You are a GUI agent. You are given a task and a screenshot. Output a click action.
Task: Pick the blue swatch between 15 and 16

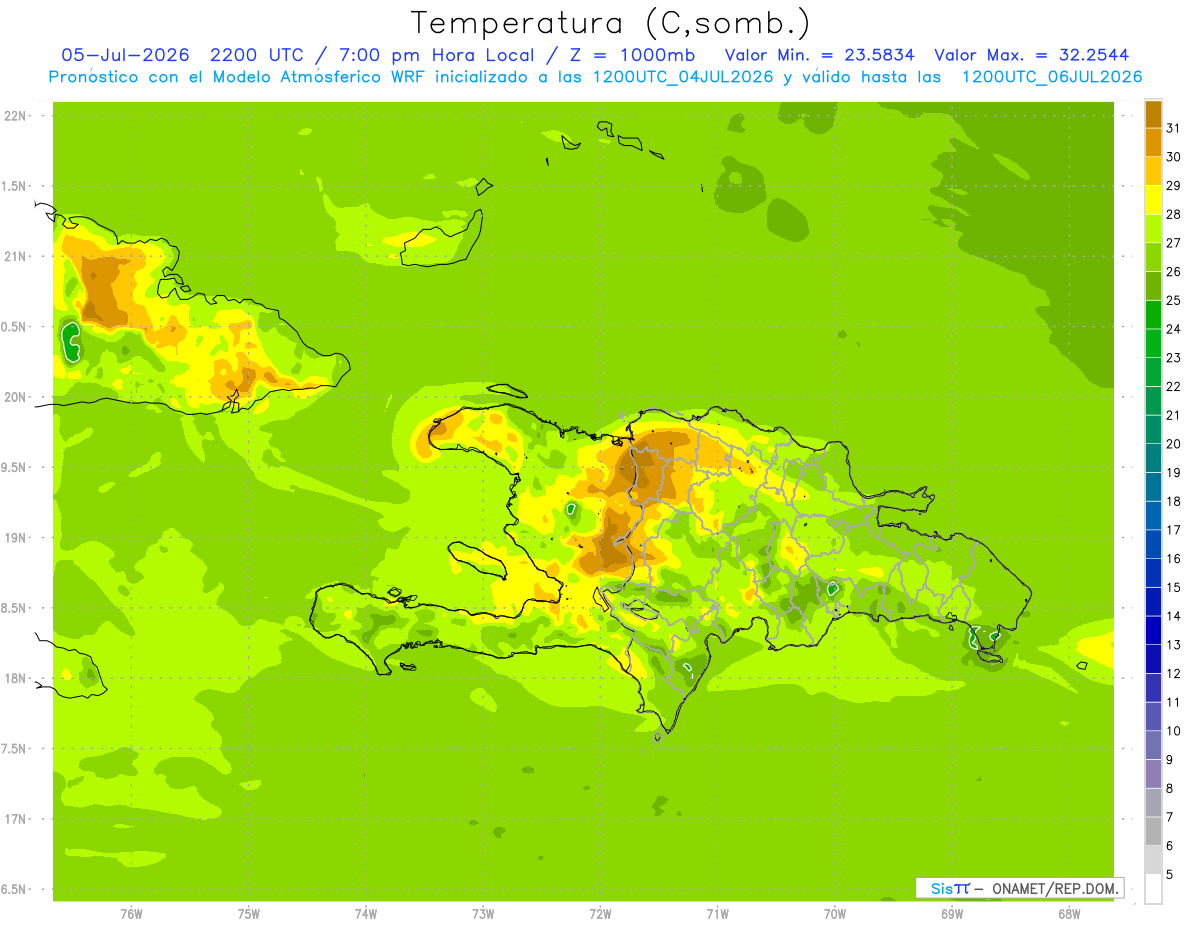(x=1153, y=572)
